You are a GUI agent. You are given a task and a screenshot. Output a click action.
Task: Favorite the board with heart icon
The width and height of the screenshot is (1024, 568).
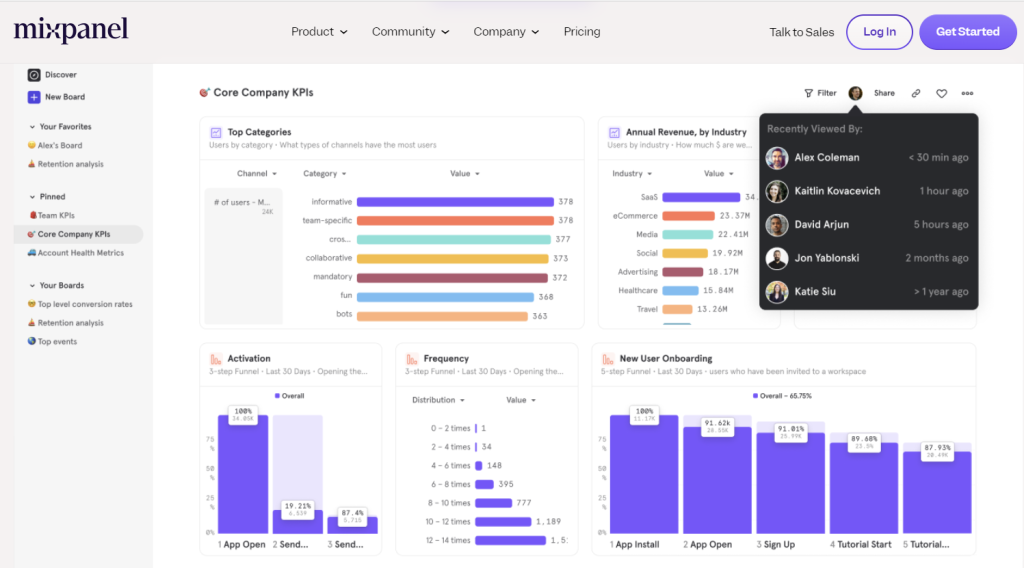941,93
